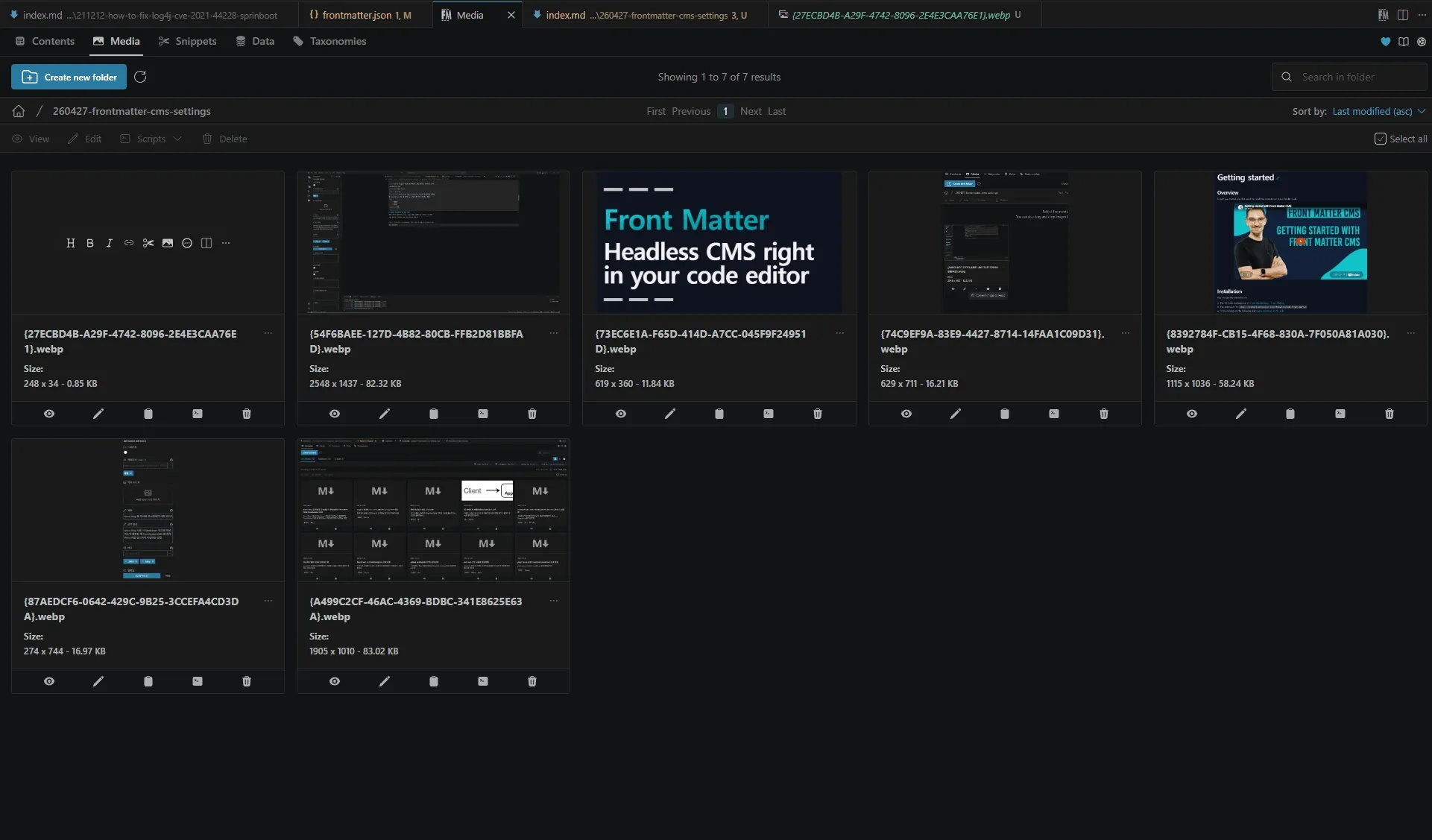Image resolution: width=1432 pixels, height=840 pixels.
Task: Switch to the Contents tab
Action: click(x=45, y=42)
